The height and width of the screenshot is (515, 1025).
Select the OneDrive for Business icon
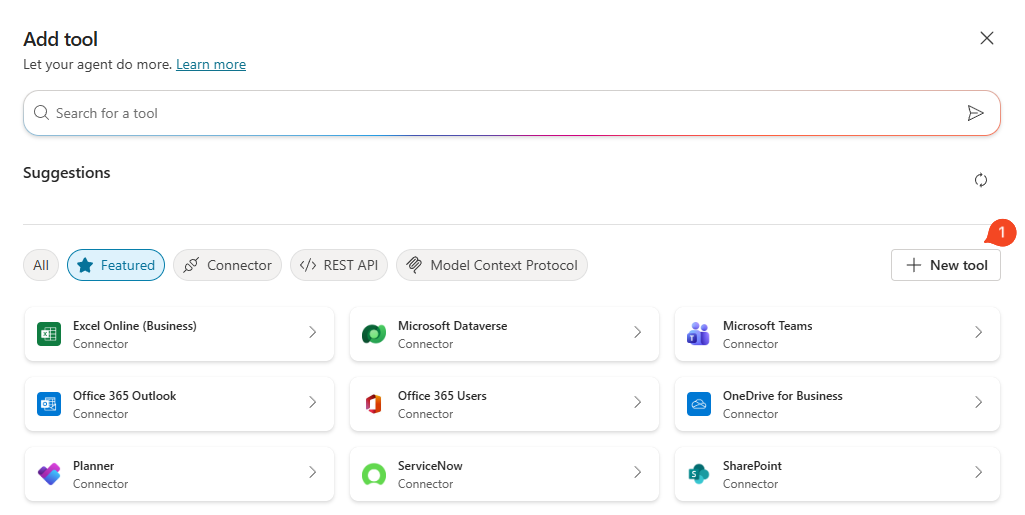(698, 404)
